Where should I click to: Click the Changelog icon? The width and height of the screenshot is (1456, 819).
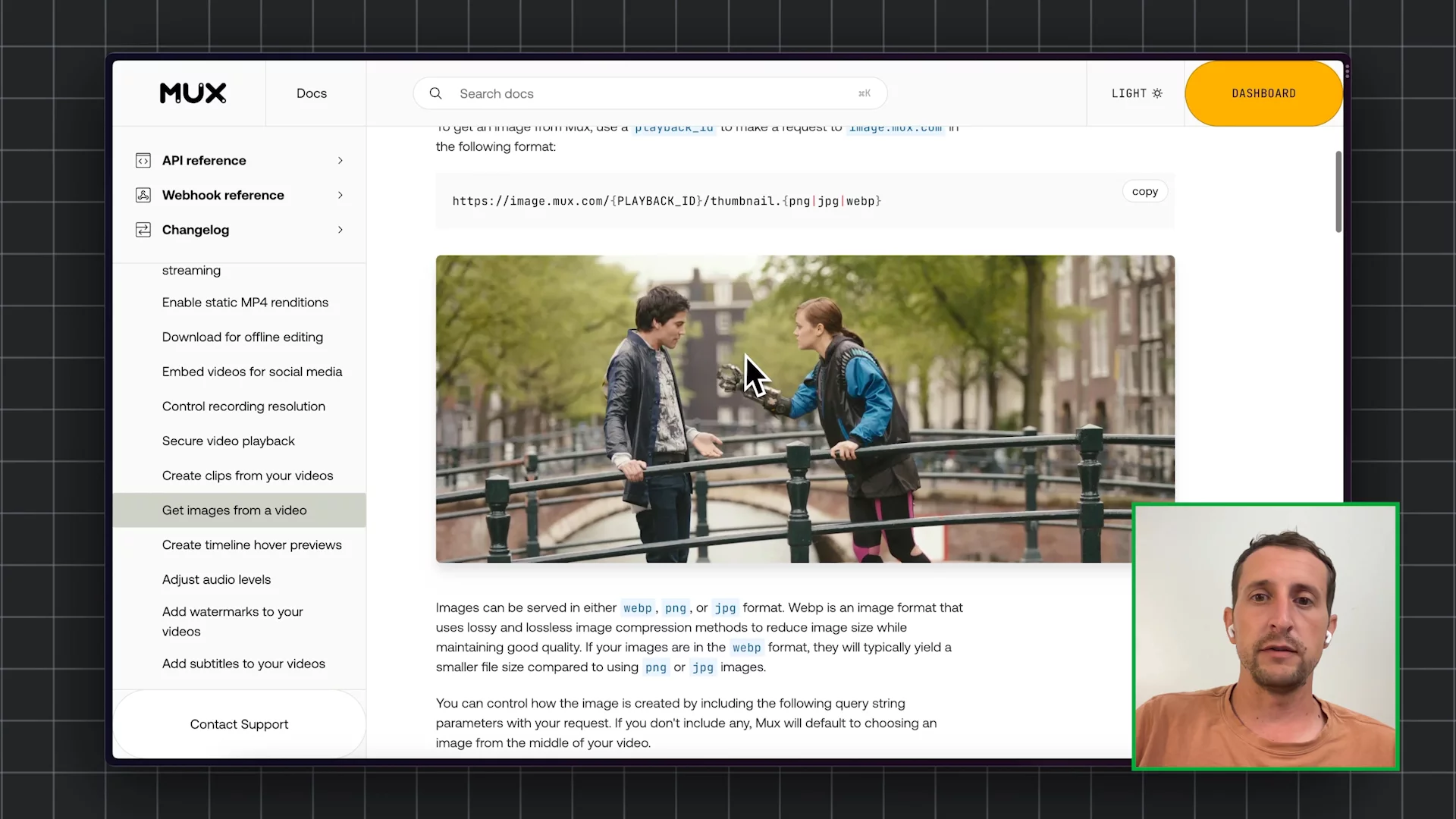coord(142,229)
